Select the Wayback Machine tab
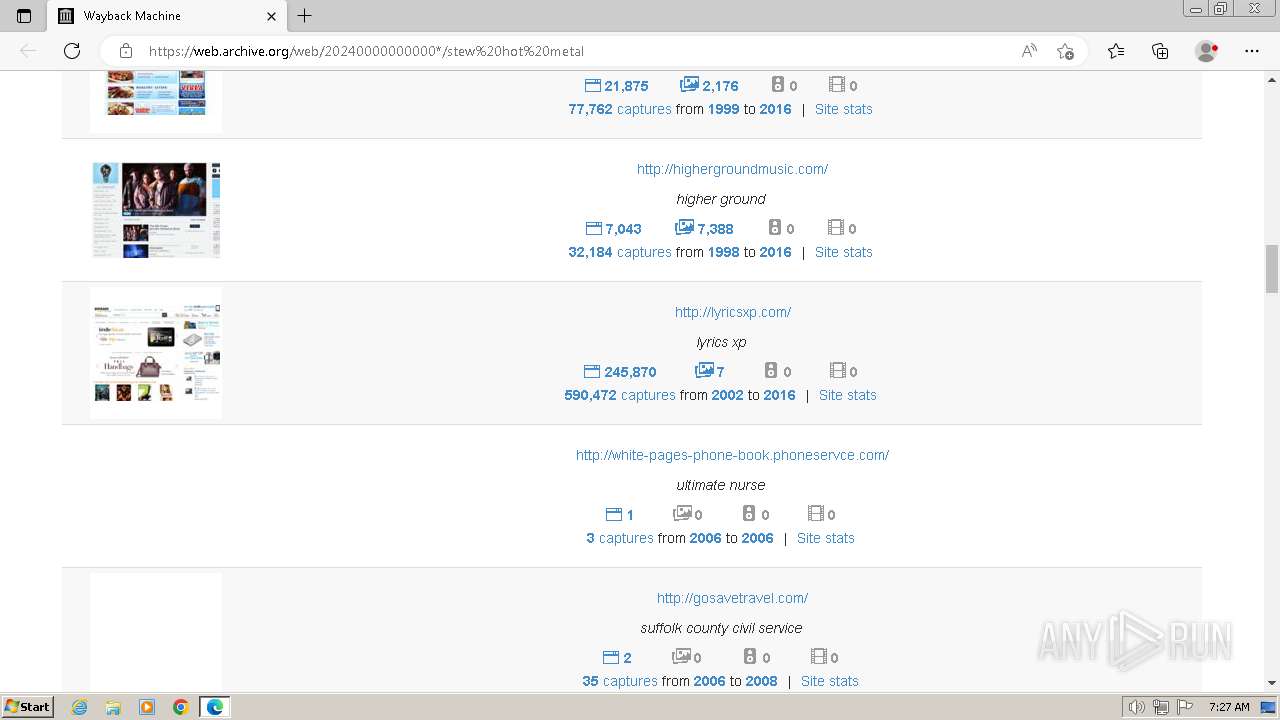1280x720 pixels. click(166, 16)
